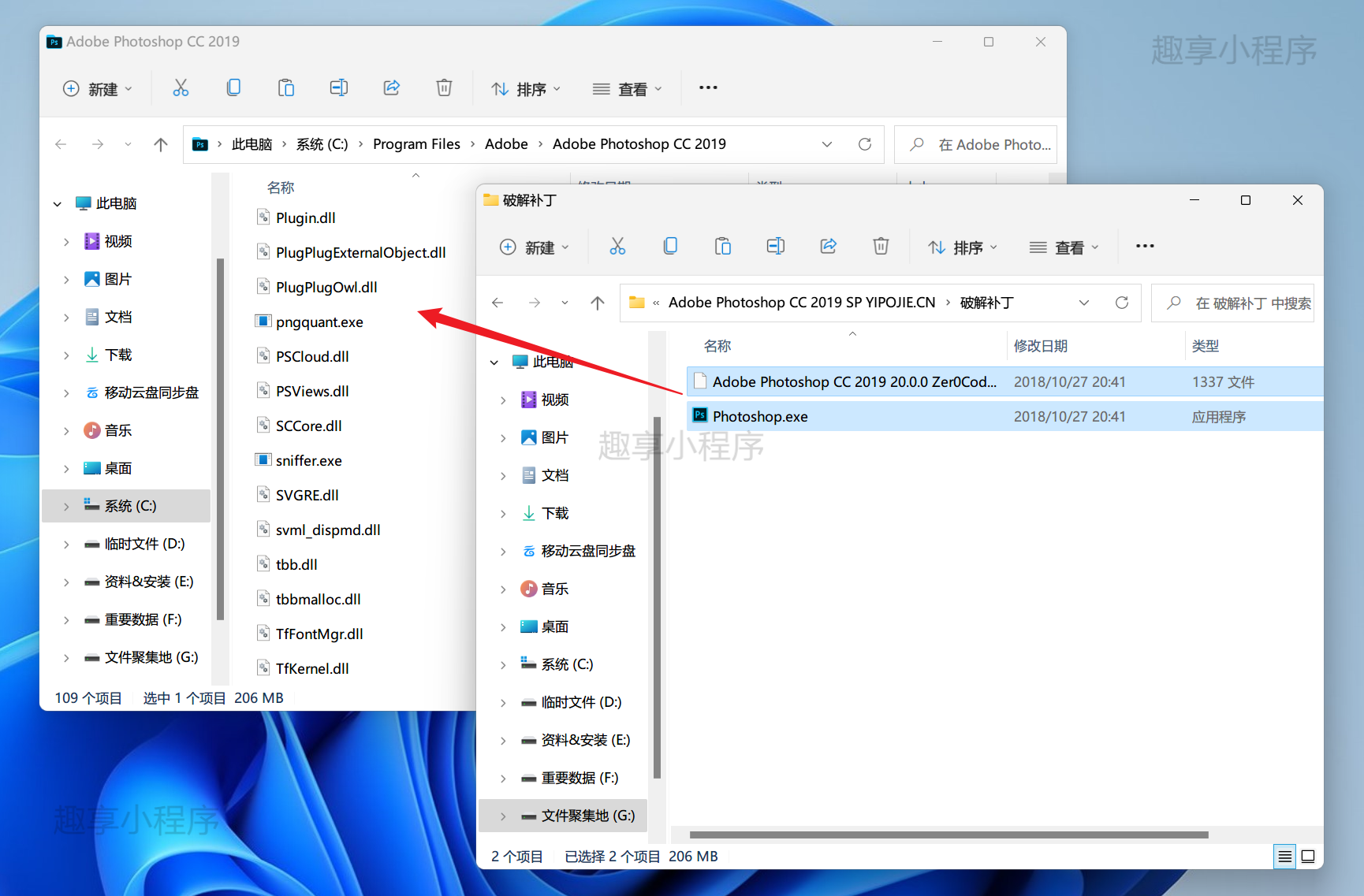This screenshot has width=1364, height=896.
Task: Select Plugin.dll in Photoshop folder
Action: (306, 217)
